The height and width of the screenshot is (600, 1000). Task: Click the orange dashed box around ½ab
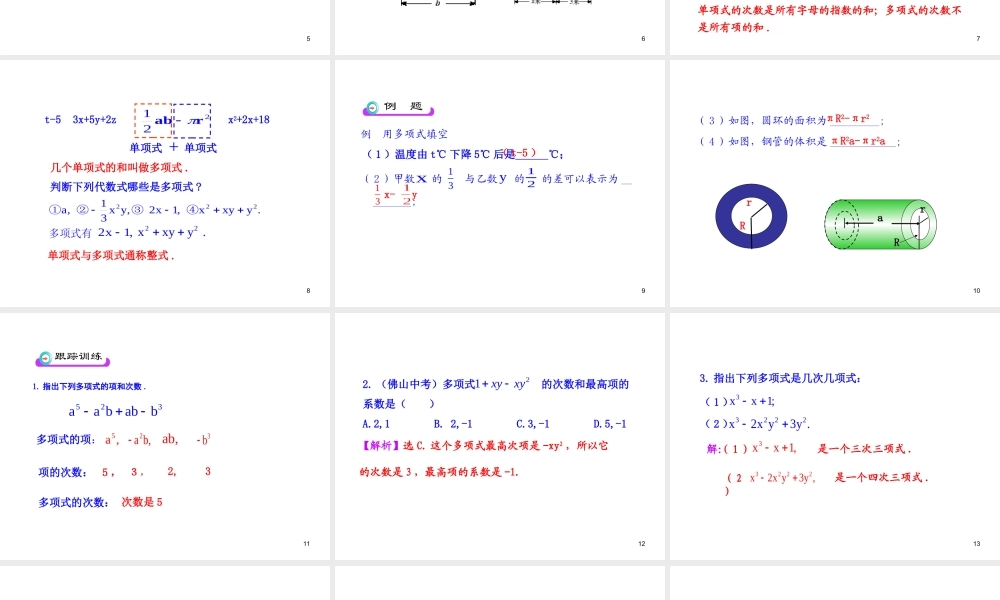(154, 120)
